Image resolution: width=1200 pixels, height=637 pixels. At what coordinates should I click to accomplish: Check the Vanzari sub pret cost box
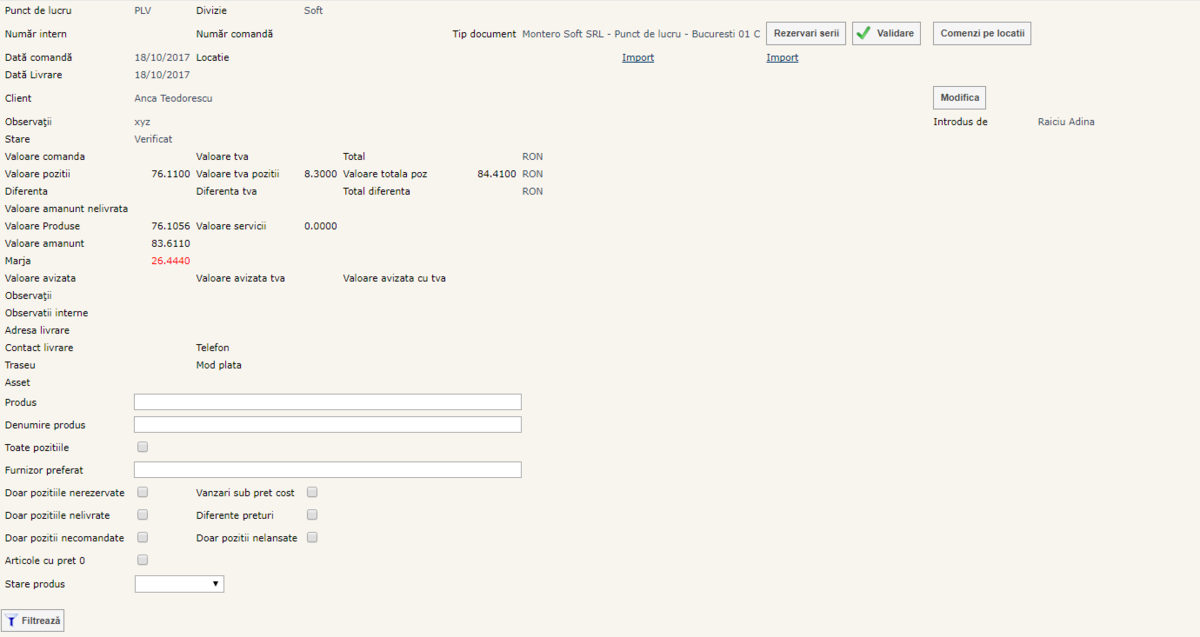click(x=312, y=492)
